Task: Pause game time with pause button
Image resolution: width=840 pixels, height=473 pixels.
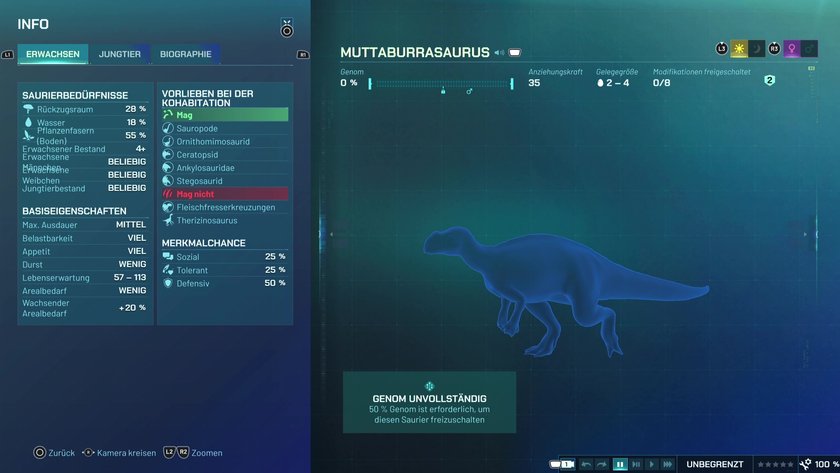Action: [x=620, y=464]
